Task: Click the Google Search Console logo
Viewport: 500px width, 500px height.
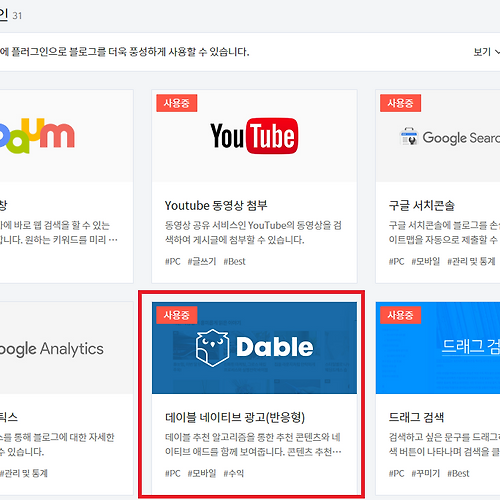Action: point(449,137)
